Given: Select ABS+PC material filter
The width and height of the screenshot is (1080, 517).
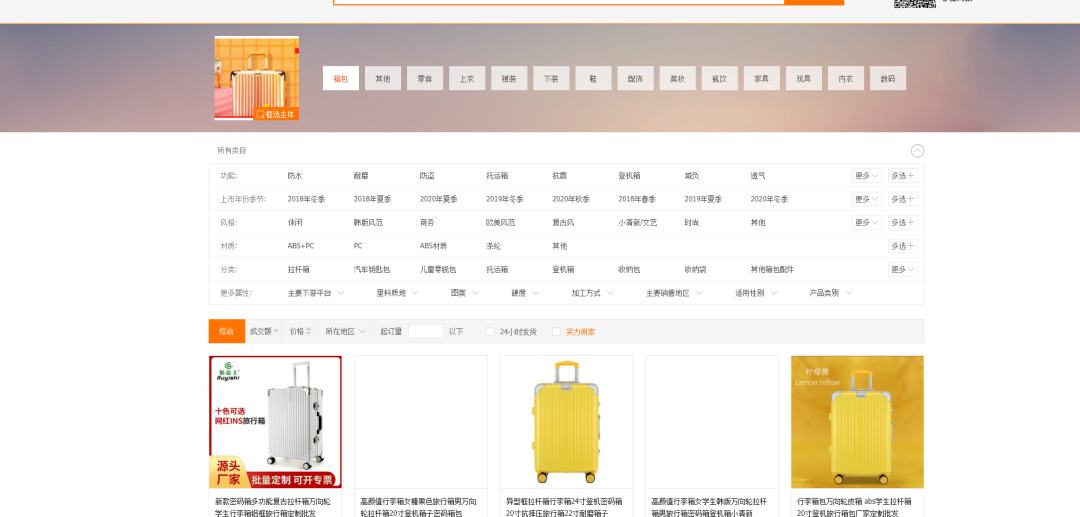Looking at the screenshot, I should [301, 246].
